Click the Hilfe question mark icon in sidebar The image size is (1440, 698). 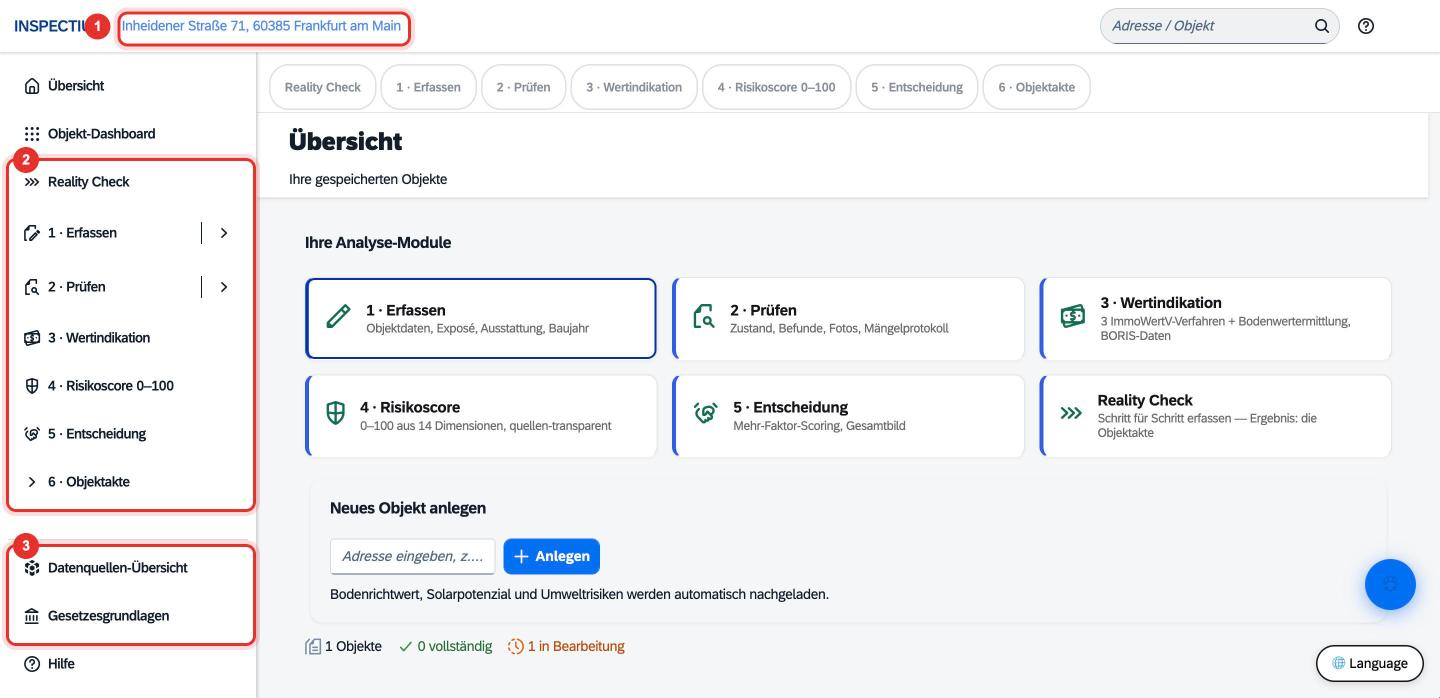(x=32, y=664)
